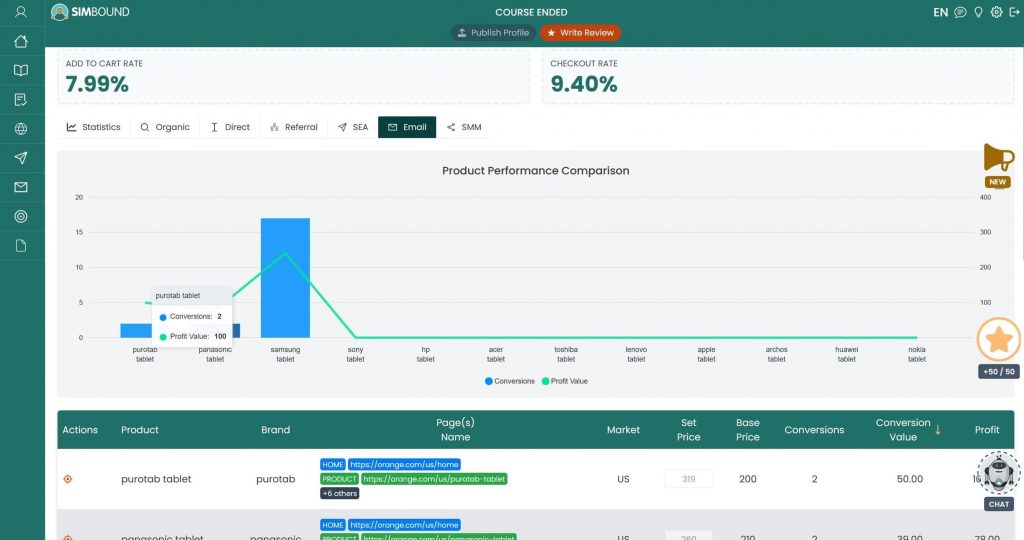Switch to the Organic tab
The image size is (1024, 540).
[165, 127]
